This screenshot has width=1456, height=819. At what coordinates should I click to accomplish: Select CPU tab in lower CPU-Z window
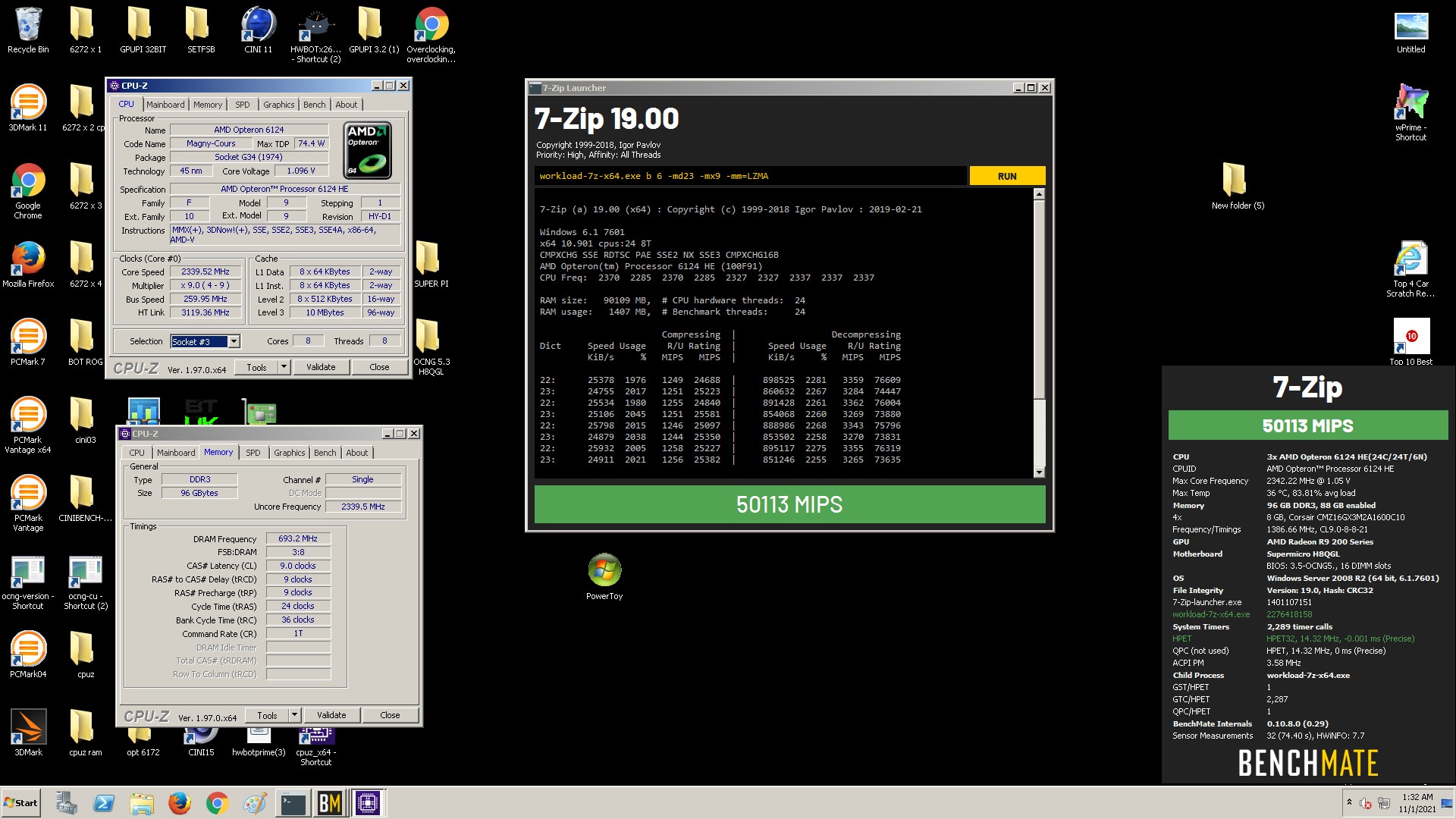(x=136, y=453)
